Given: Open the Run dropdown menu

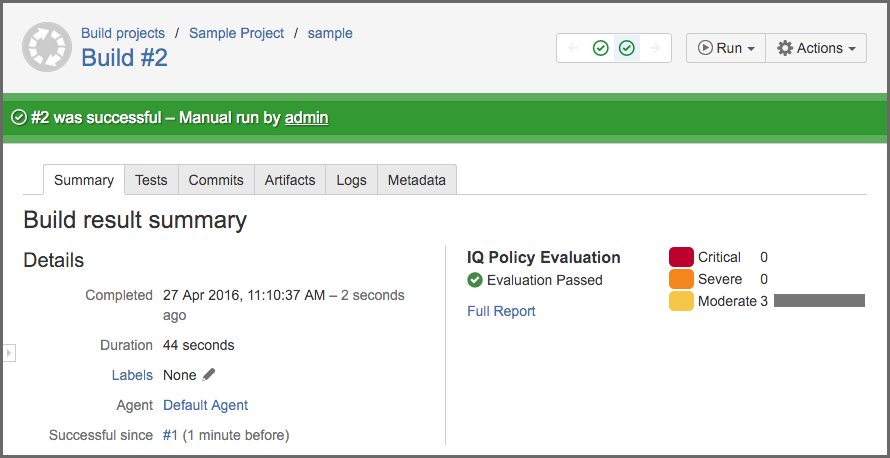Looking at the screenshot, I should pyautogui.click(x=726, y=48).
